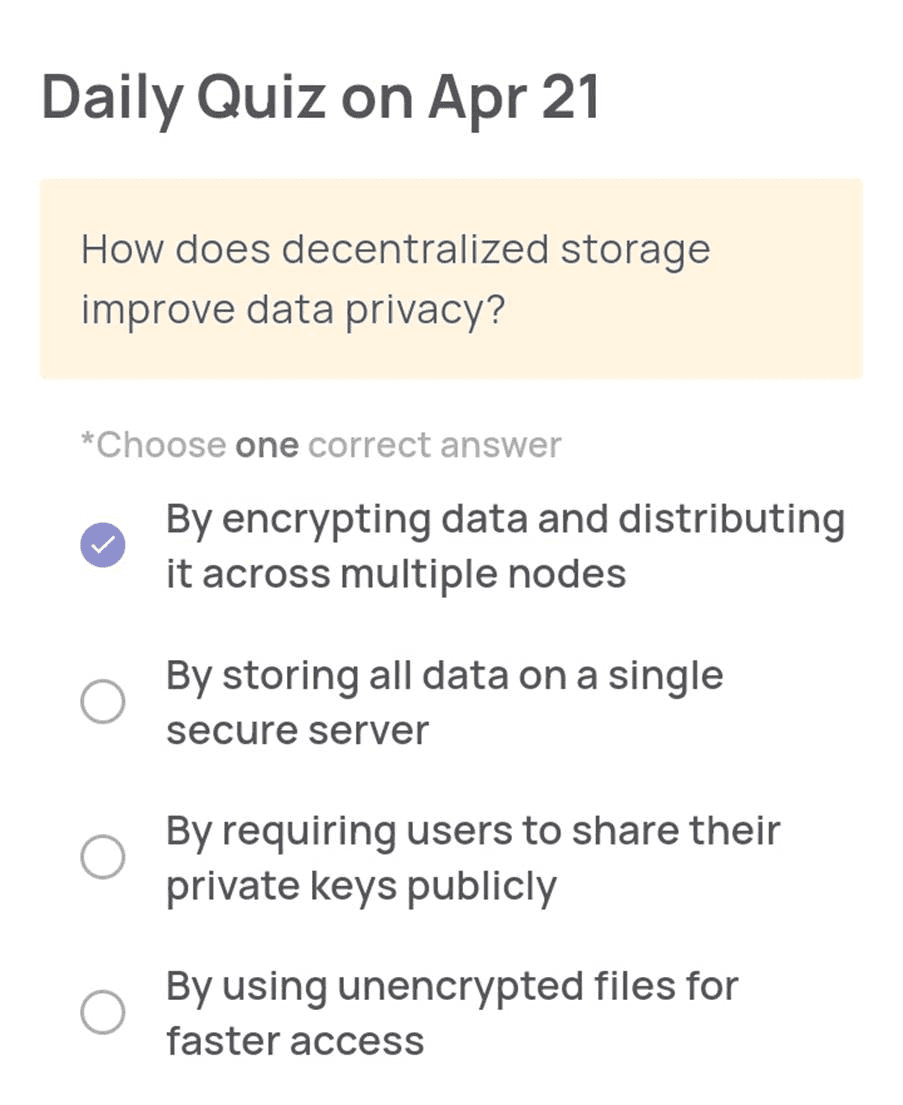Click the 'secure server' text line
The height and width of the screenshot is (1105, 903).
pyautogui.click(x=297, y=731)
